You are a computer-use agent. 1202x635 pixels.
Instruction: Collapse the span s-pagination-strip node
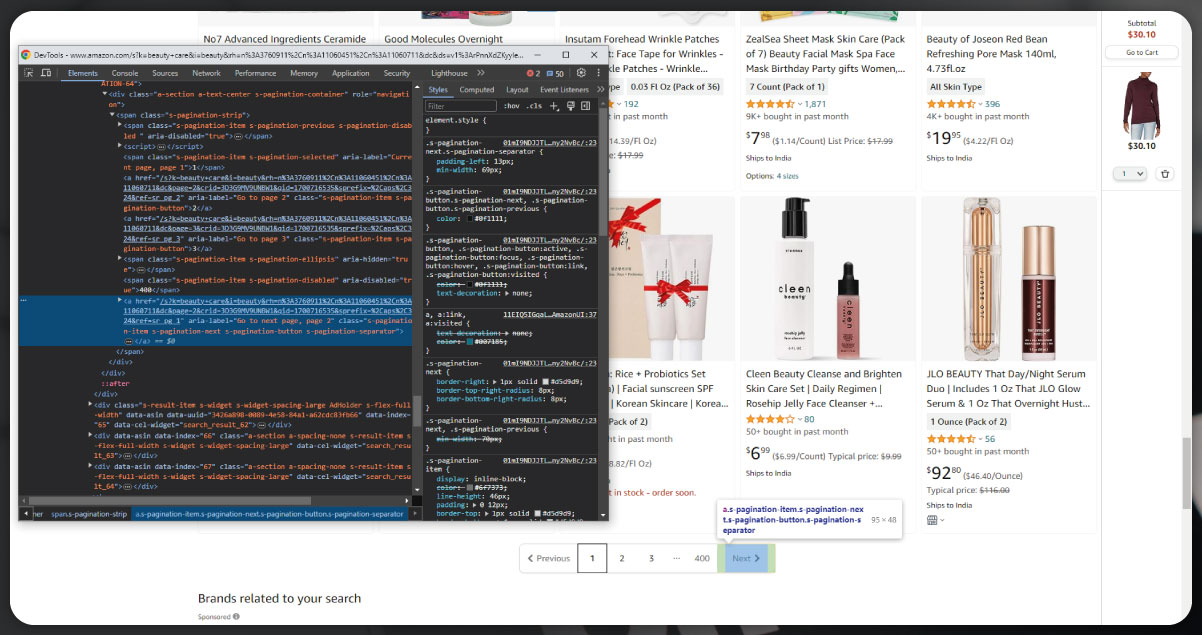(113, 115)
